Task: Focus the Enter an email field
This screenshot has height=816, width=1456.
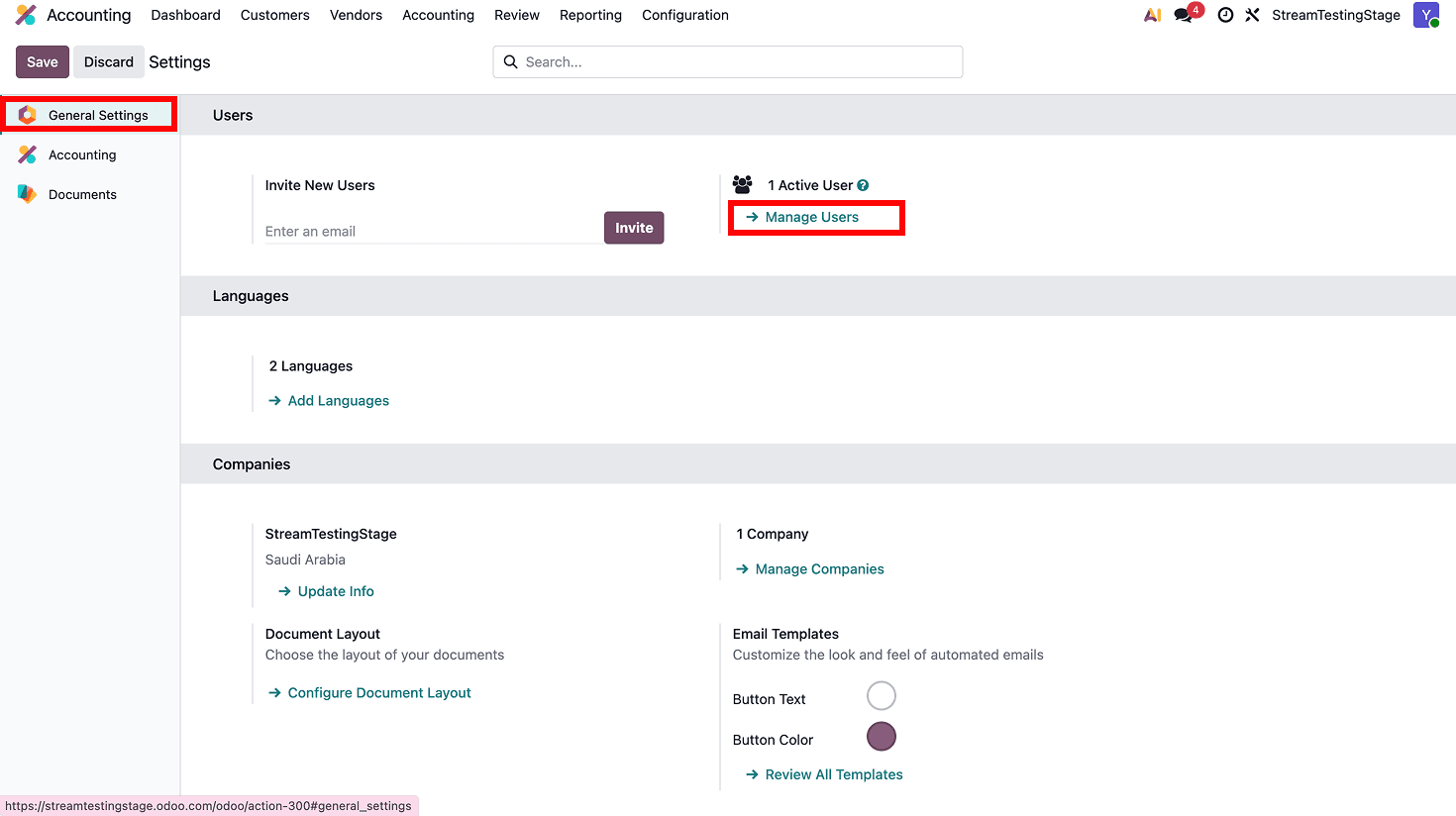Action: tap(433, 231)
